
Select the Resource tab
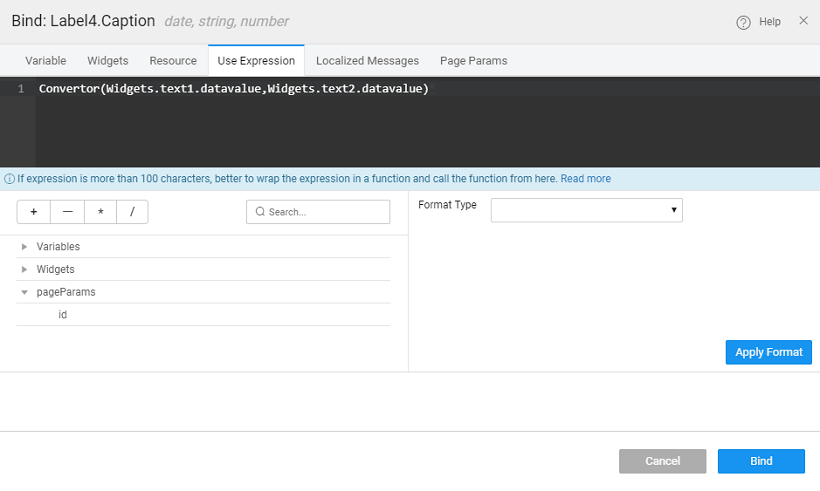click(173, 61)
